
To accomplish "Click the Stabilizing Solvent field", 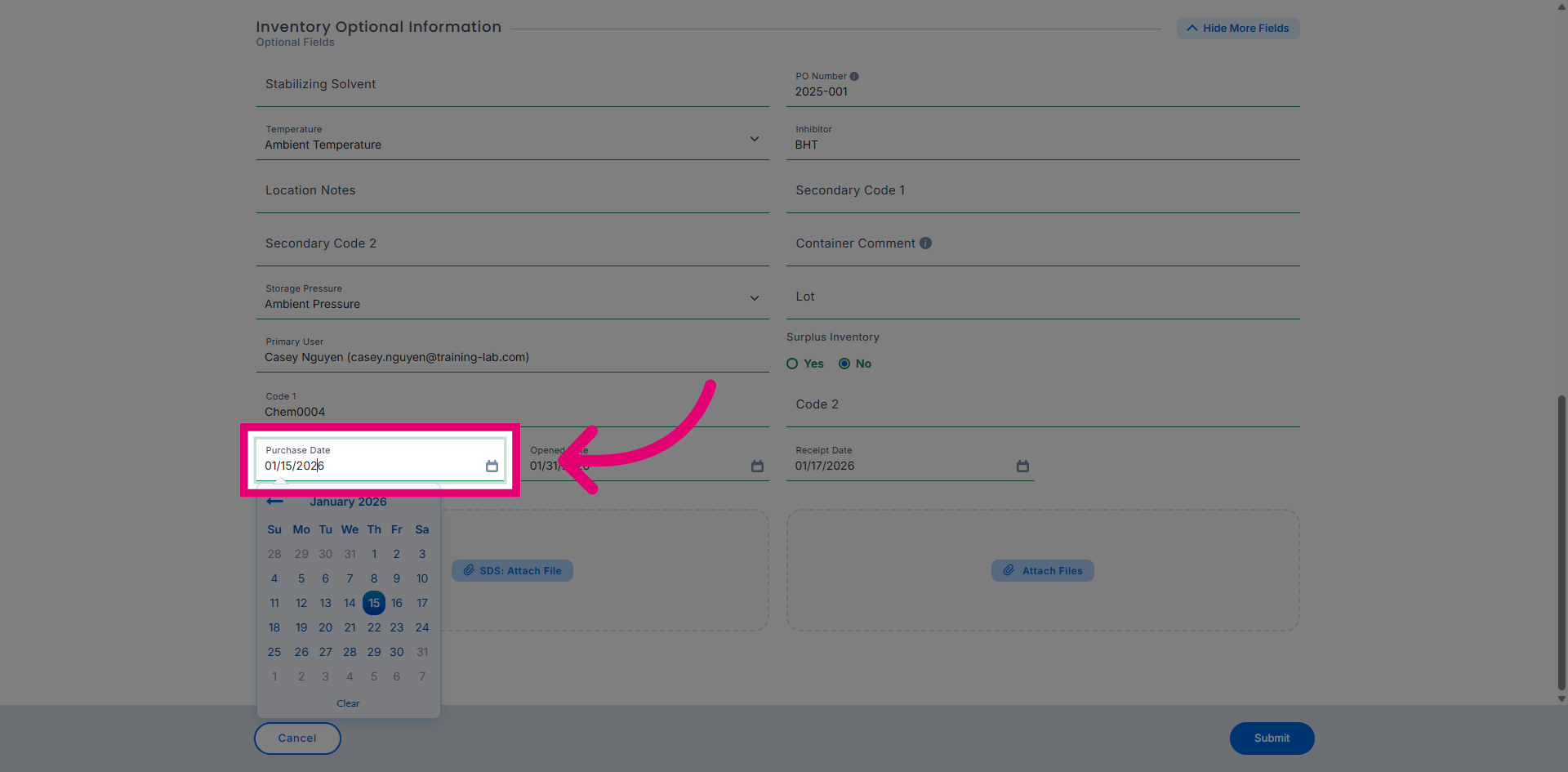I will point(512,84).
